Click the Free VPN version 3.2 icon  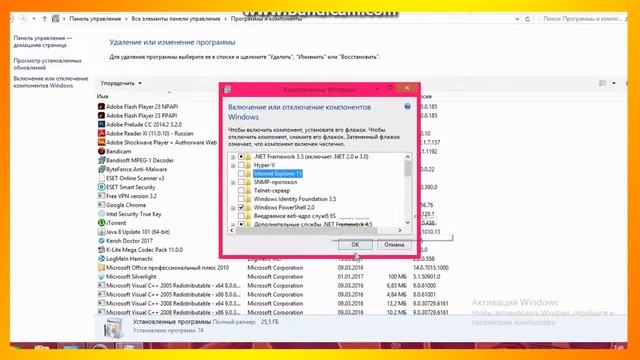pyautogui.click(x=101, y=196)
